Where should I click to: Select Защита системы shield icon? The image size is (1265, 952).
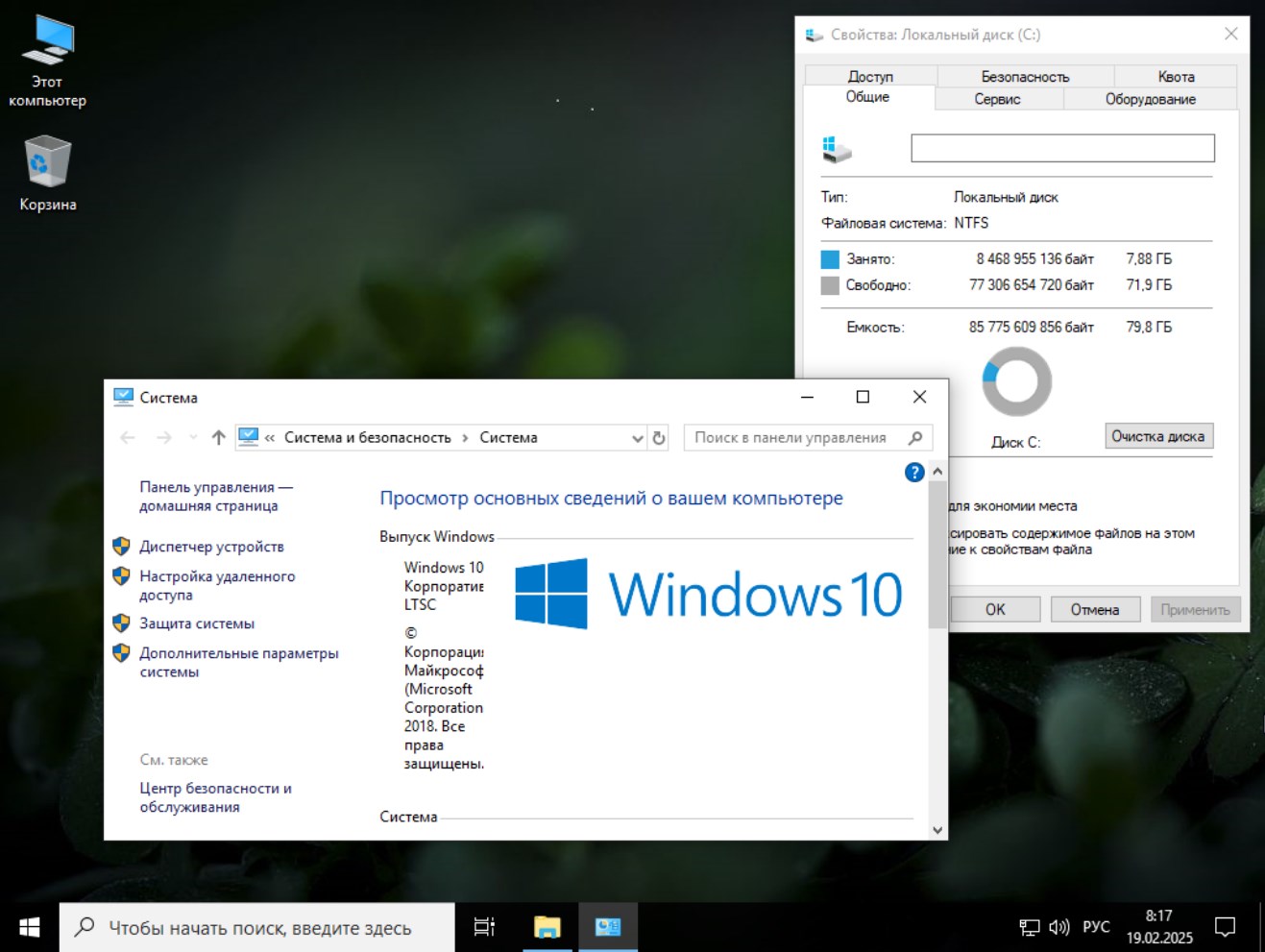click(x=120, y=622)
